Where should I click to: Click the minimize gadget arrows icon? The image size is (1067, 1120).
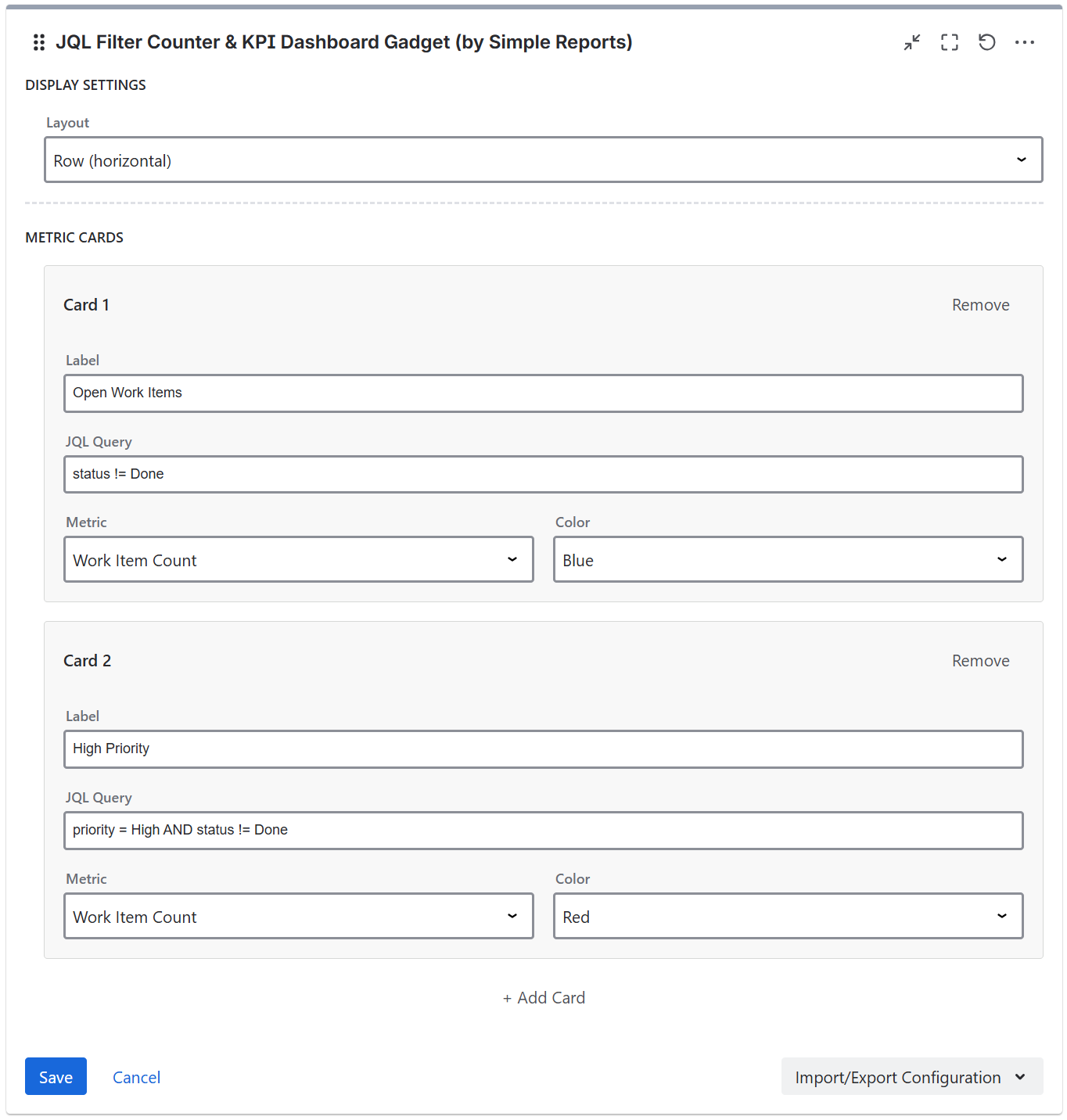[x=912, y=42]
